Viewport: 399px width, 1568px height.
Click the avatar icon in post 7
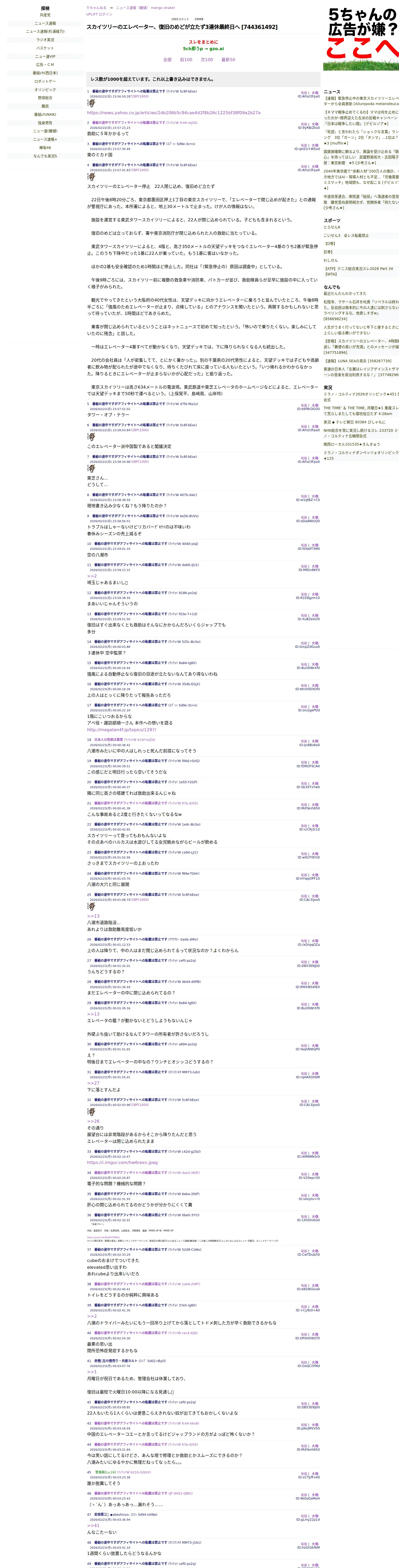91,469
